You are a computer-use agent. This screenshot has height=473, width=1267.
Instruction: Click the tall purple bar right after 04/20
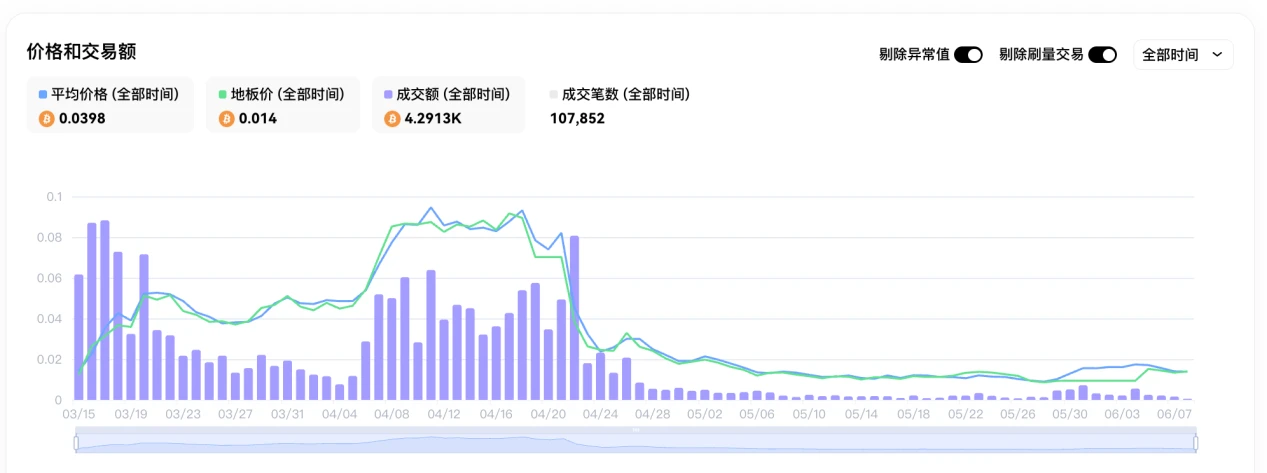coord(574,318)
